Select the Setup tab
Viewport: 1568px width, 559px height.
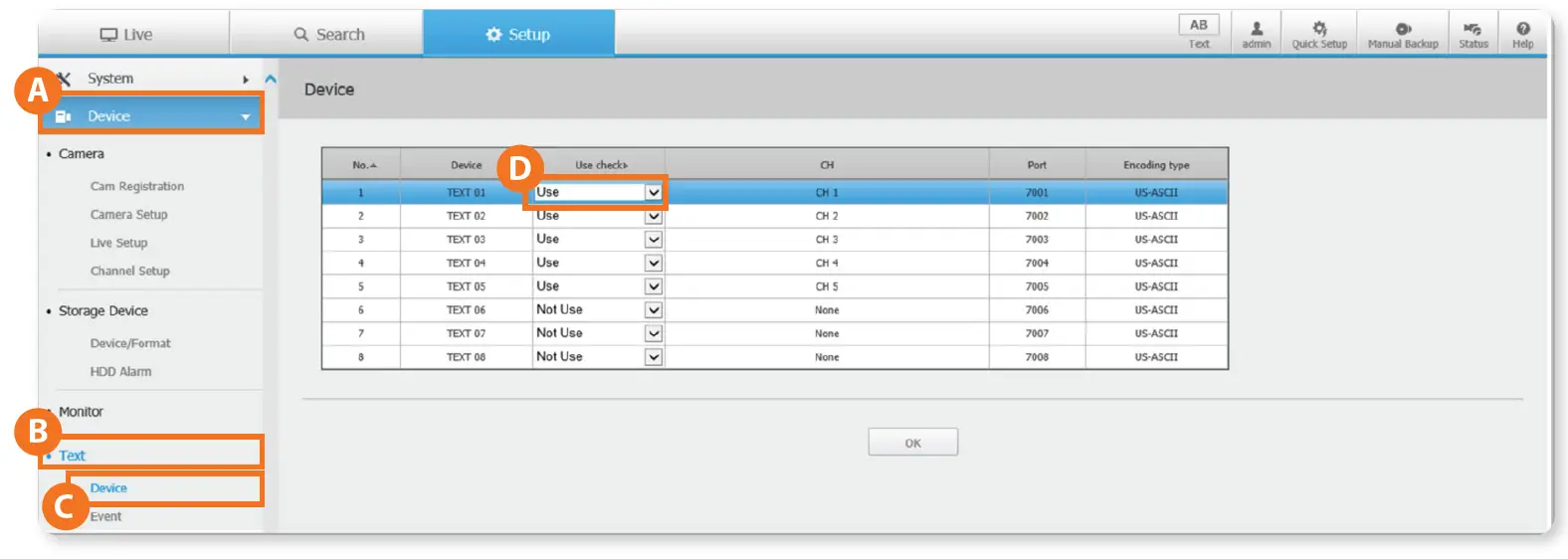518,34
